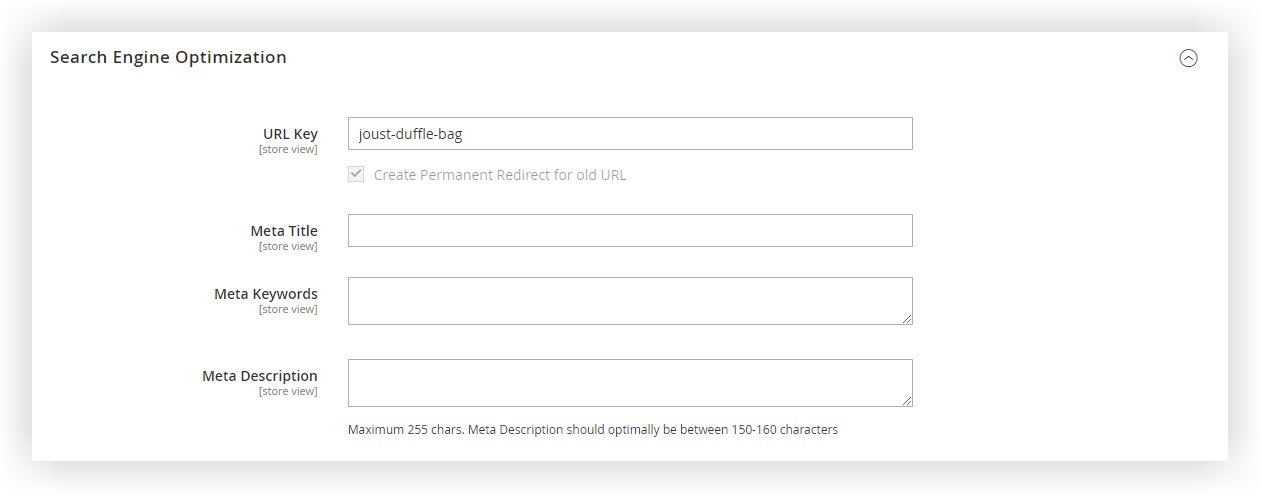
Task: Click the store view scope under Meta Description
Action: pyautogui.click(x=288, y=392)
